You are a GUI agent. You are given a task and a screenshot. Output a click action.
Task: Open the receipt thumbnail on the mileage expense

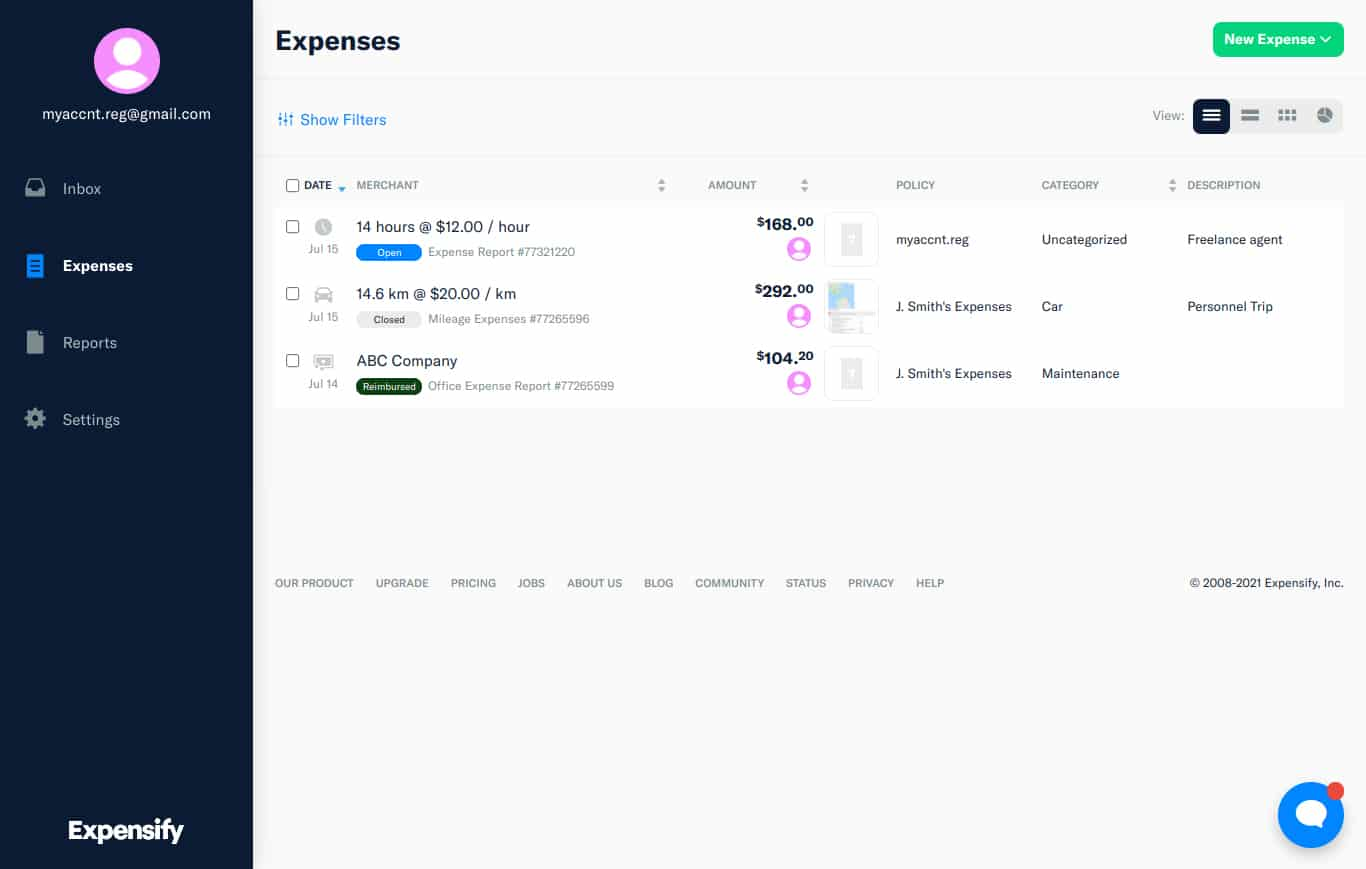coord(851,306)
